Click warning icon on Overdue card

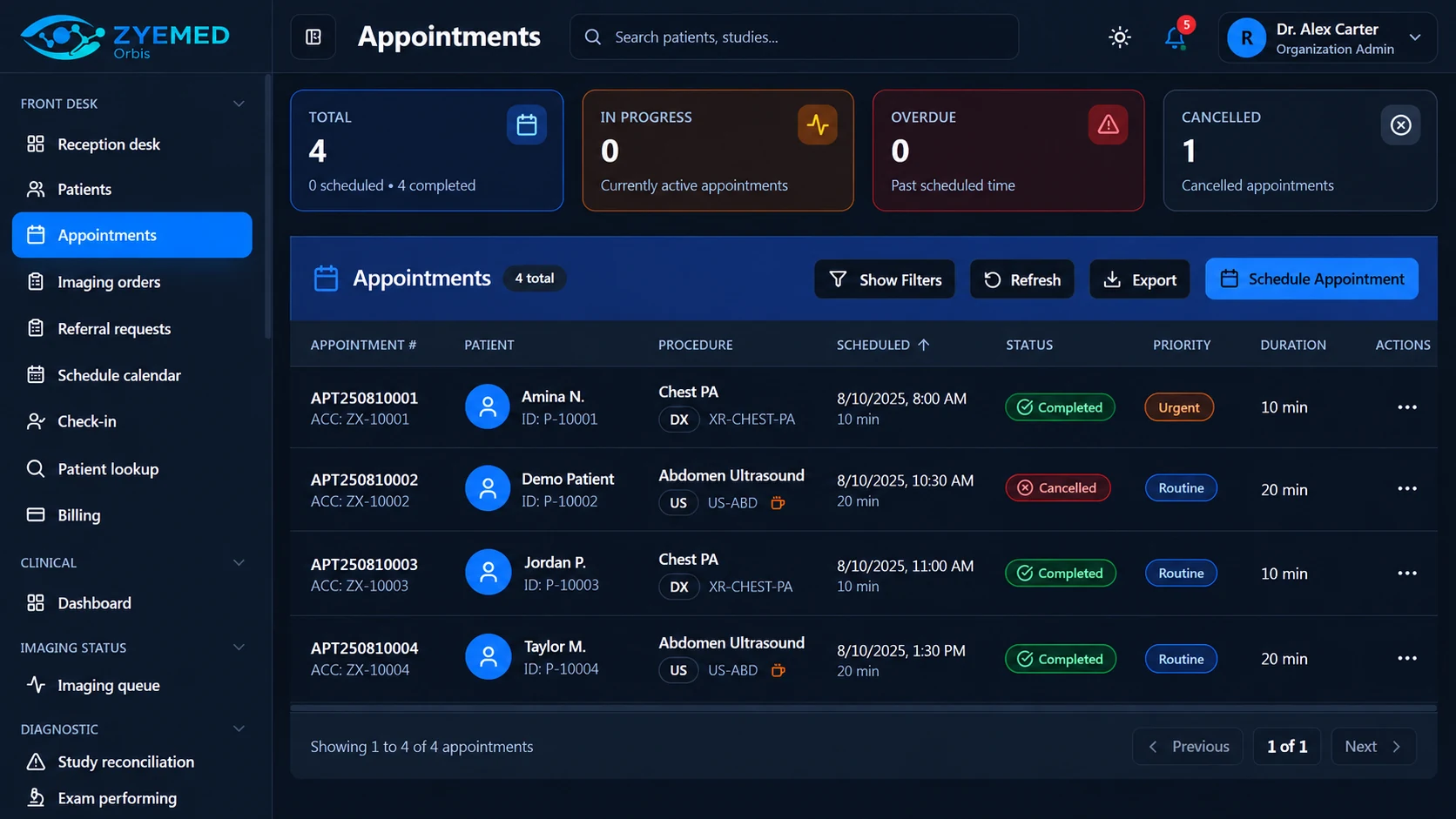[1108, 124]
